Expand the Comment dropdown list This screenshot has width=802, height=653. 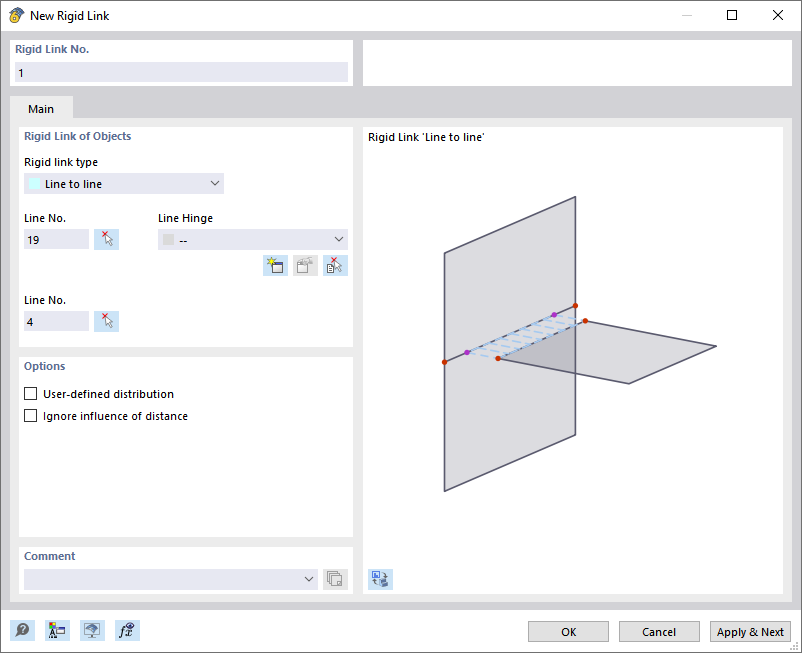(x=308, y=579)
